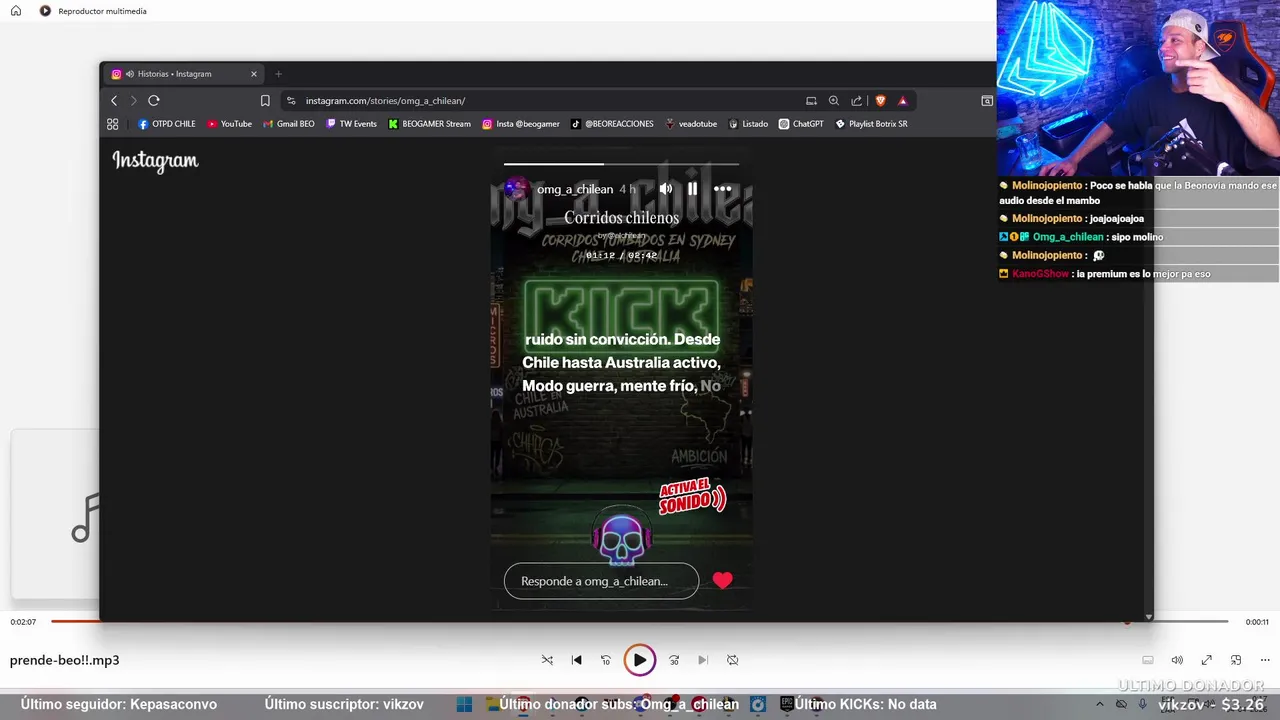Mute the Instagram story audio

click(x=666, y=189)
